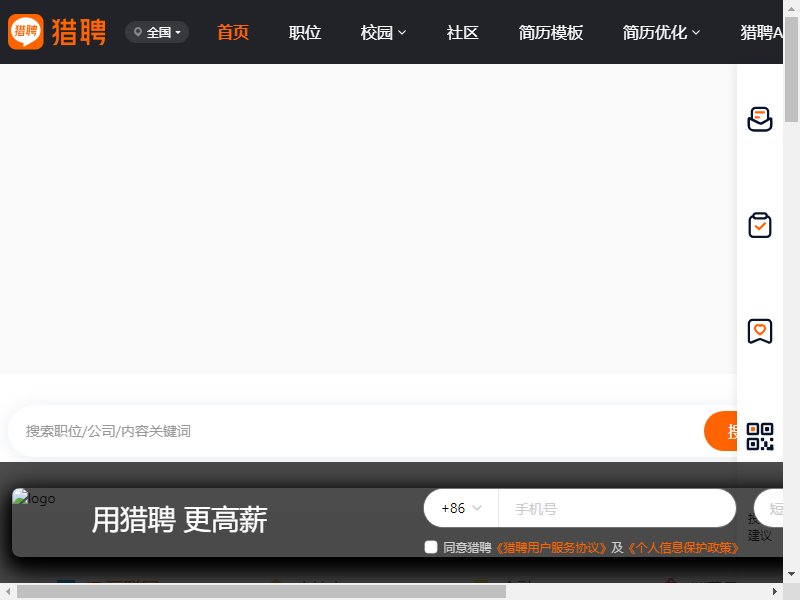Go to the 首页 tab

coord(233,32)
